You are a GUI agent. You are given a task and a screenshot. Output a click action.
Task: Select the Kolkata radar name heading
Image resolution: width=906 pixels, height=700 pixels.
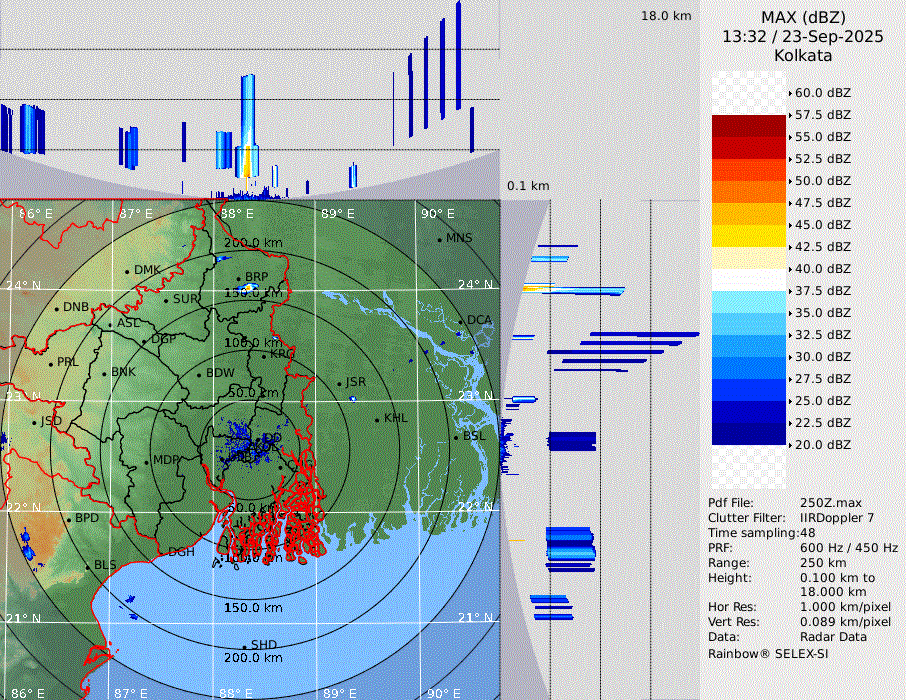803,55
